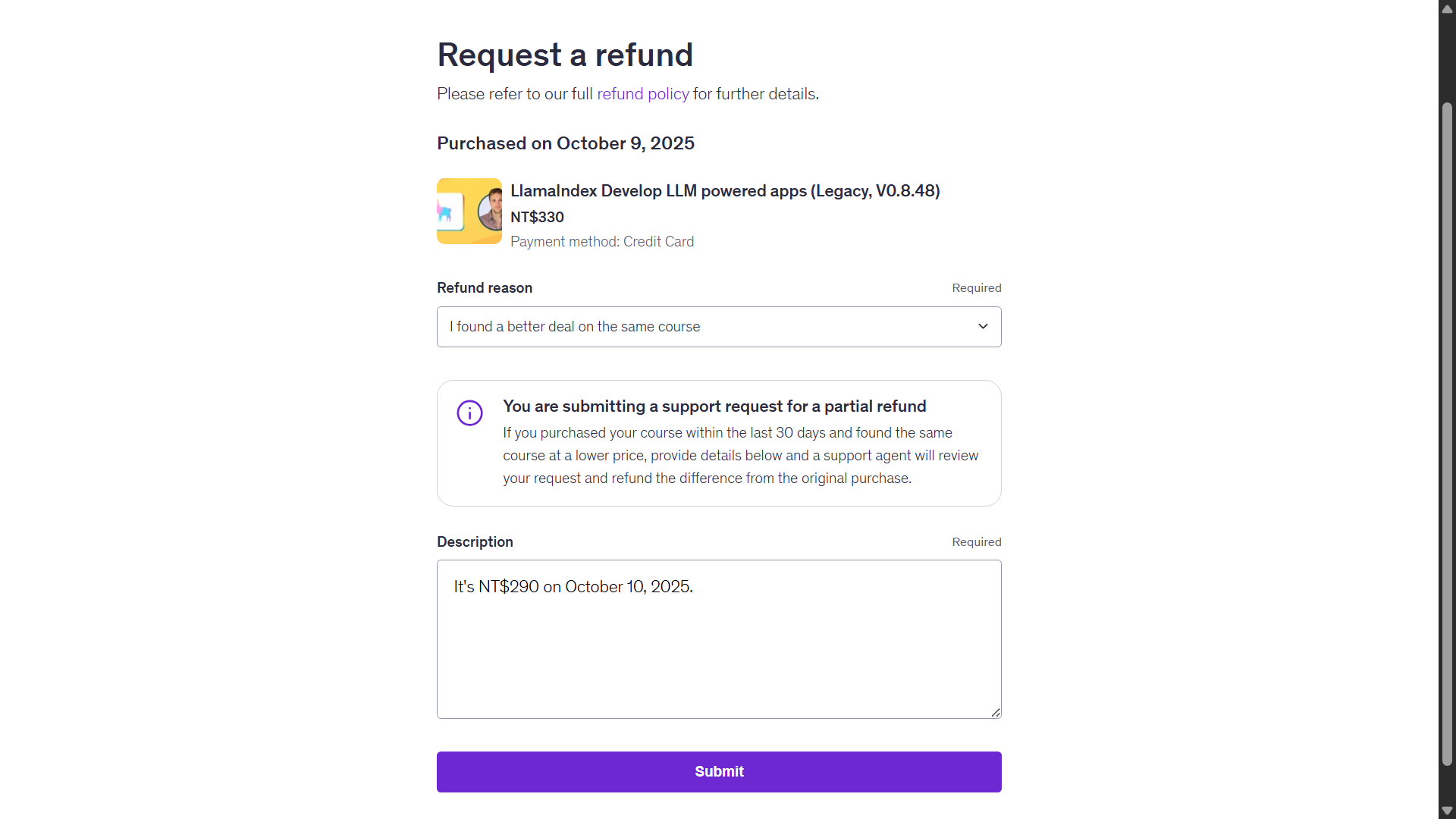1456x819 pixels.
Task: Click the partial refund notice heading
Action: click(714, 406)
